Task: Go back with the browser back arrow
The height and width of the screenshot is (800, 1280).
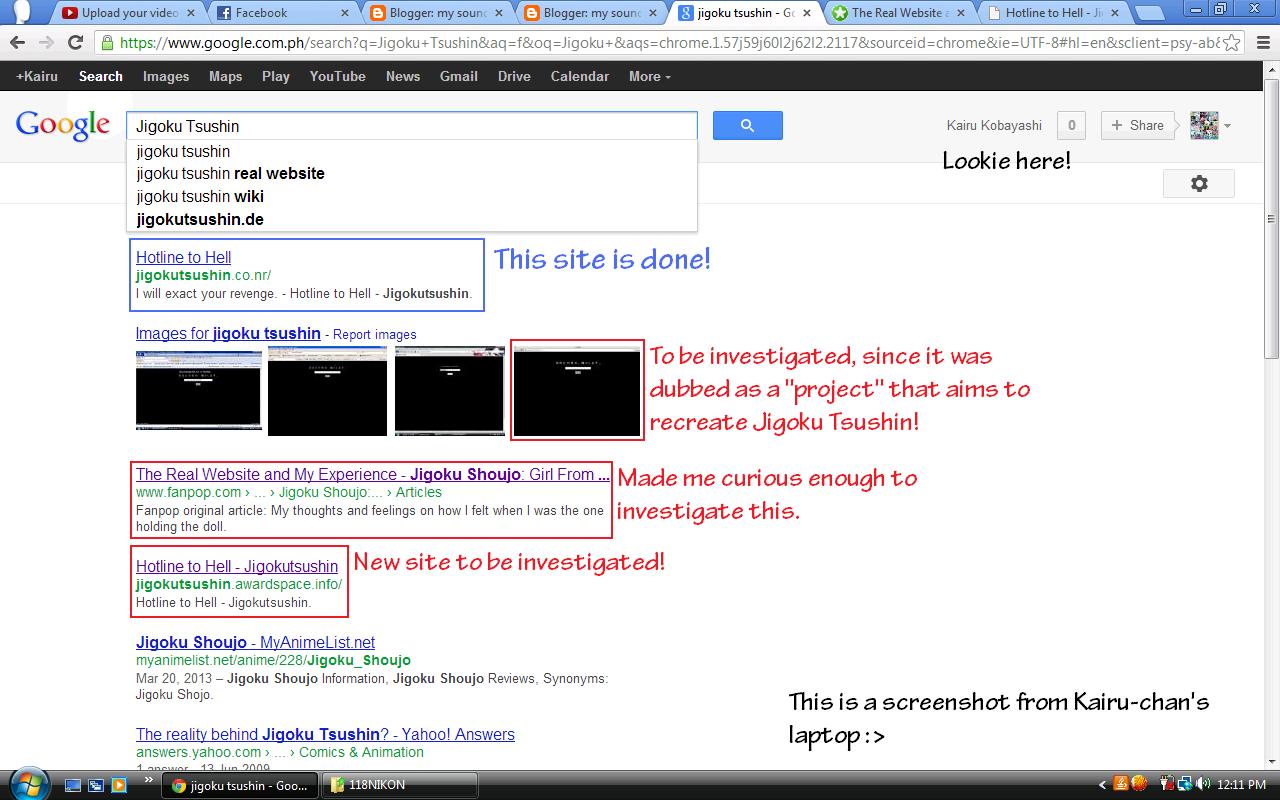Action: [x=17, y=43]
